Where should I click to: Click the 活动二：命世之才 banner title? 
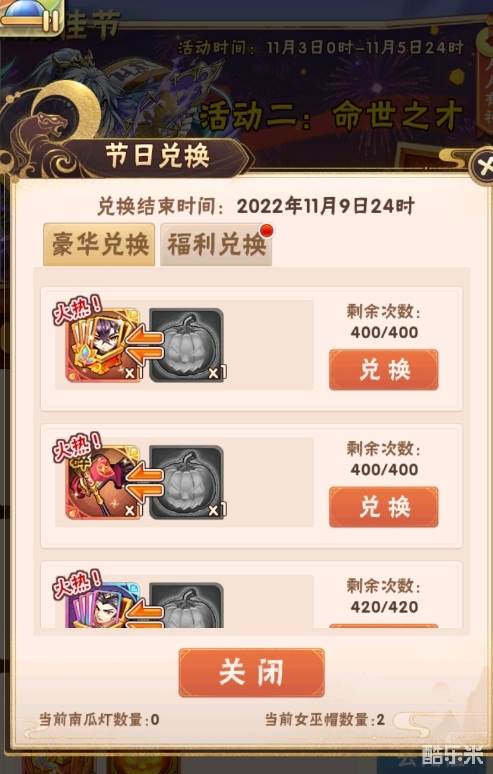[x=331, y=116]
